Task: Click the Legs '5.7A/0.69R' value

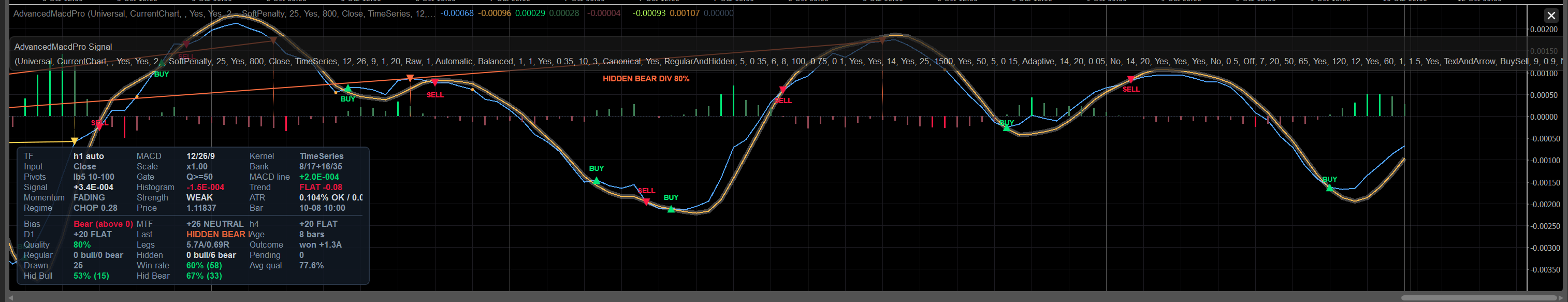Action: pos(208,245)
